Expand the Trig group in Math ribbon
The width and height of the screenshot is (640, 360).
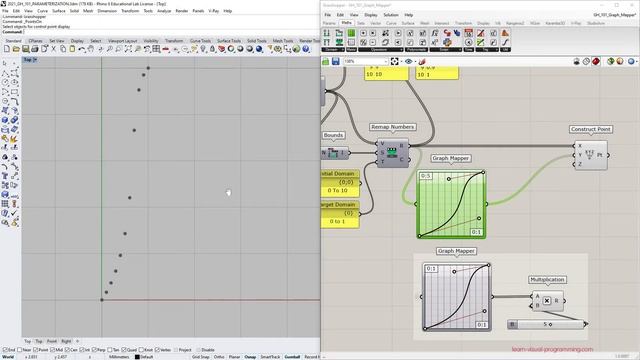coord(496,49)
